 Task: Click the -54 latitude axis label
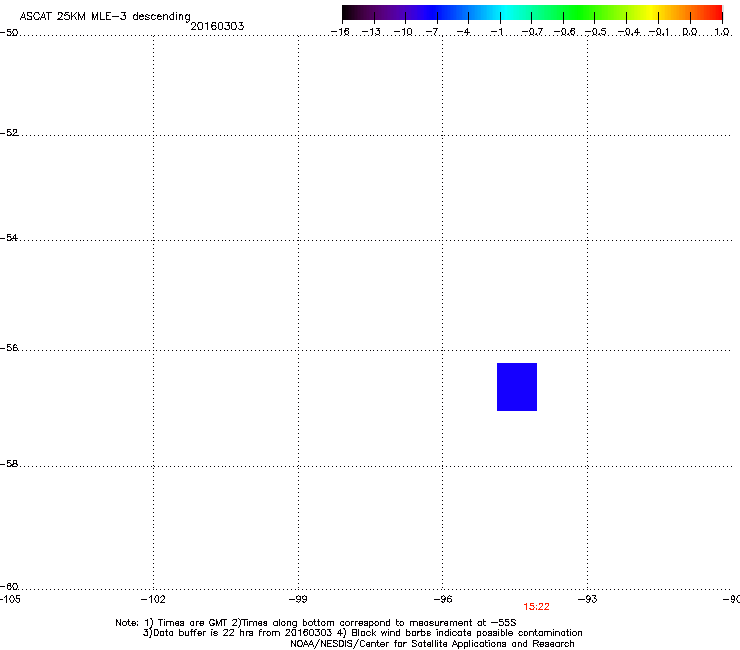point(9,238)
